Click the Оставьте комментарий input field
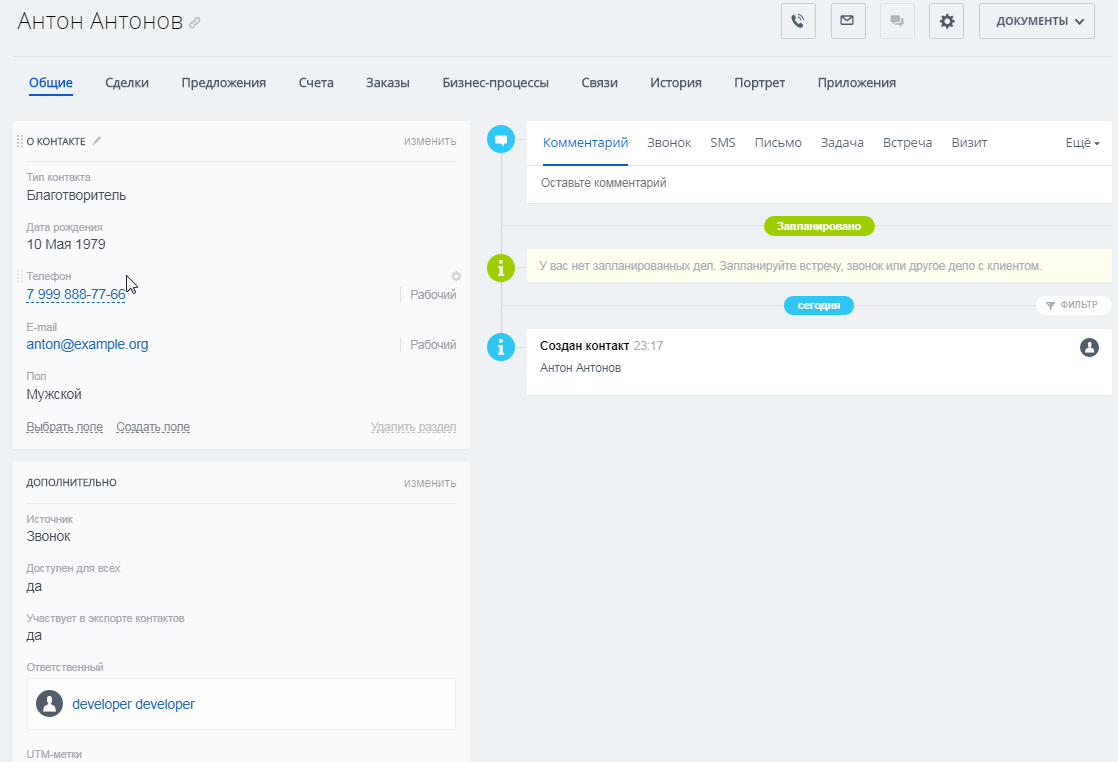This screenshot has width=1118, height=762. [818, 183]
